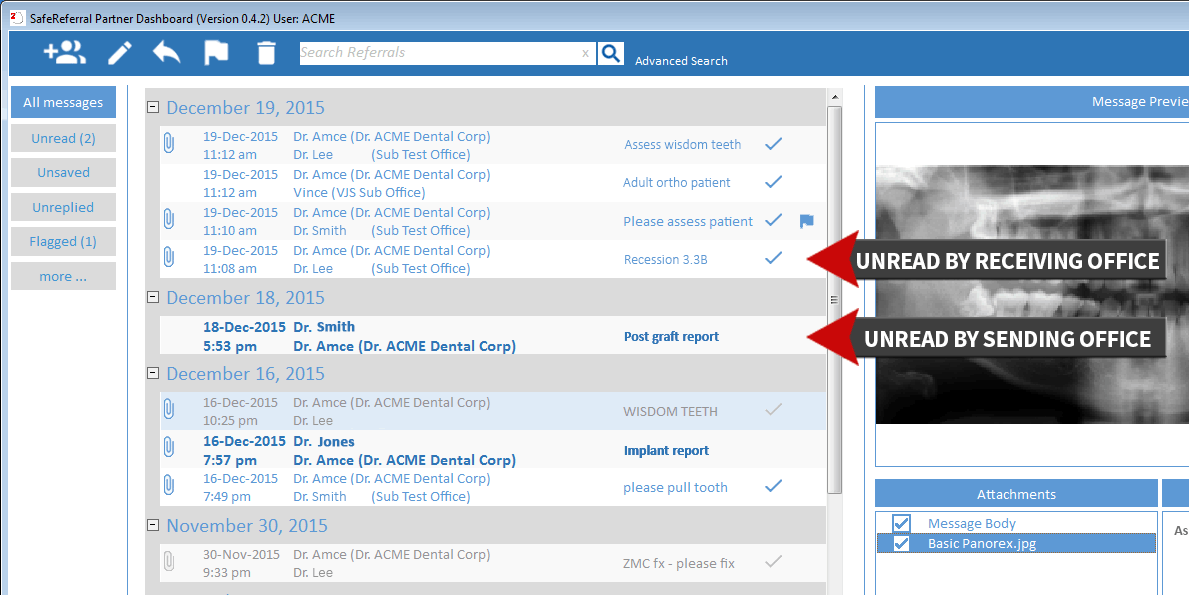Click the message list vertical scrollbar
This screenshot has width=1189, height=595.
click(834, 299)
